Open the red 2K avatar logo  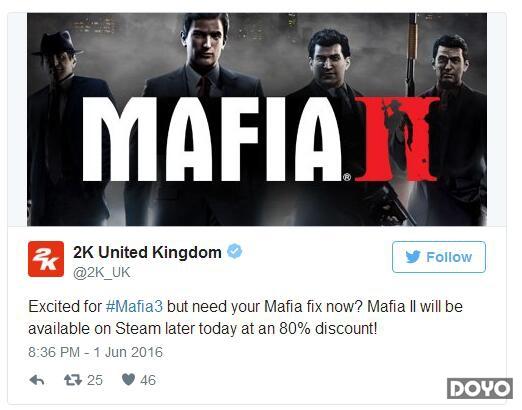(x=46, y=259)
